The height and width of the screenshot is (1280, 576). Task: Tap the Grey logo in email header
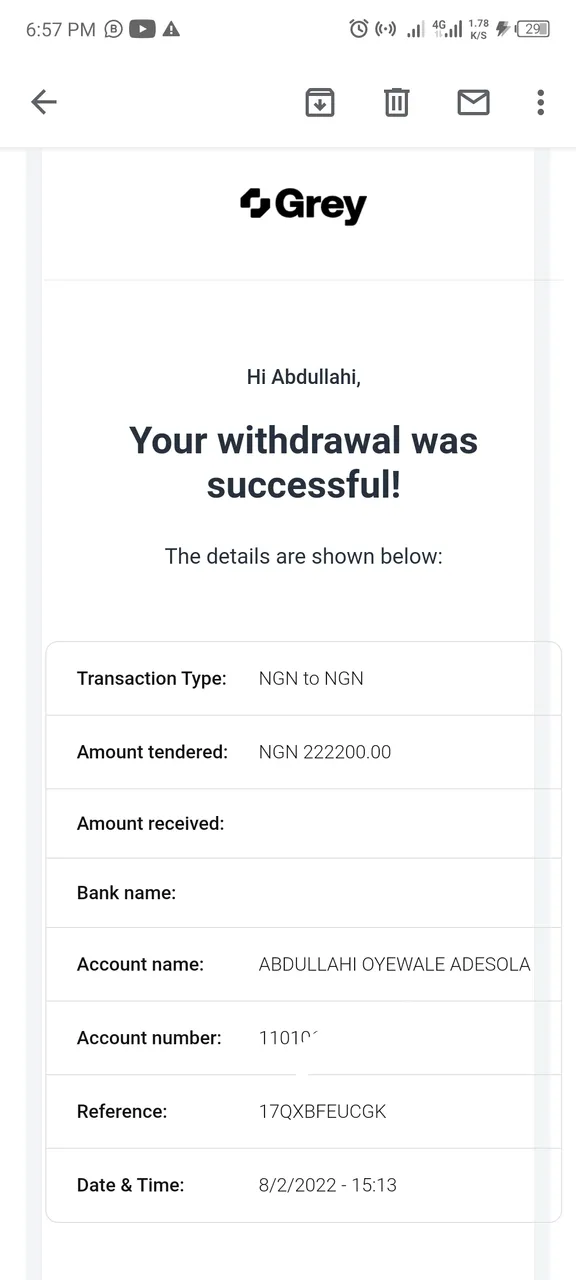tap(304, 205)
